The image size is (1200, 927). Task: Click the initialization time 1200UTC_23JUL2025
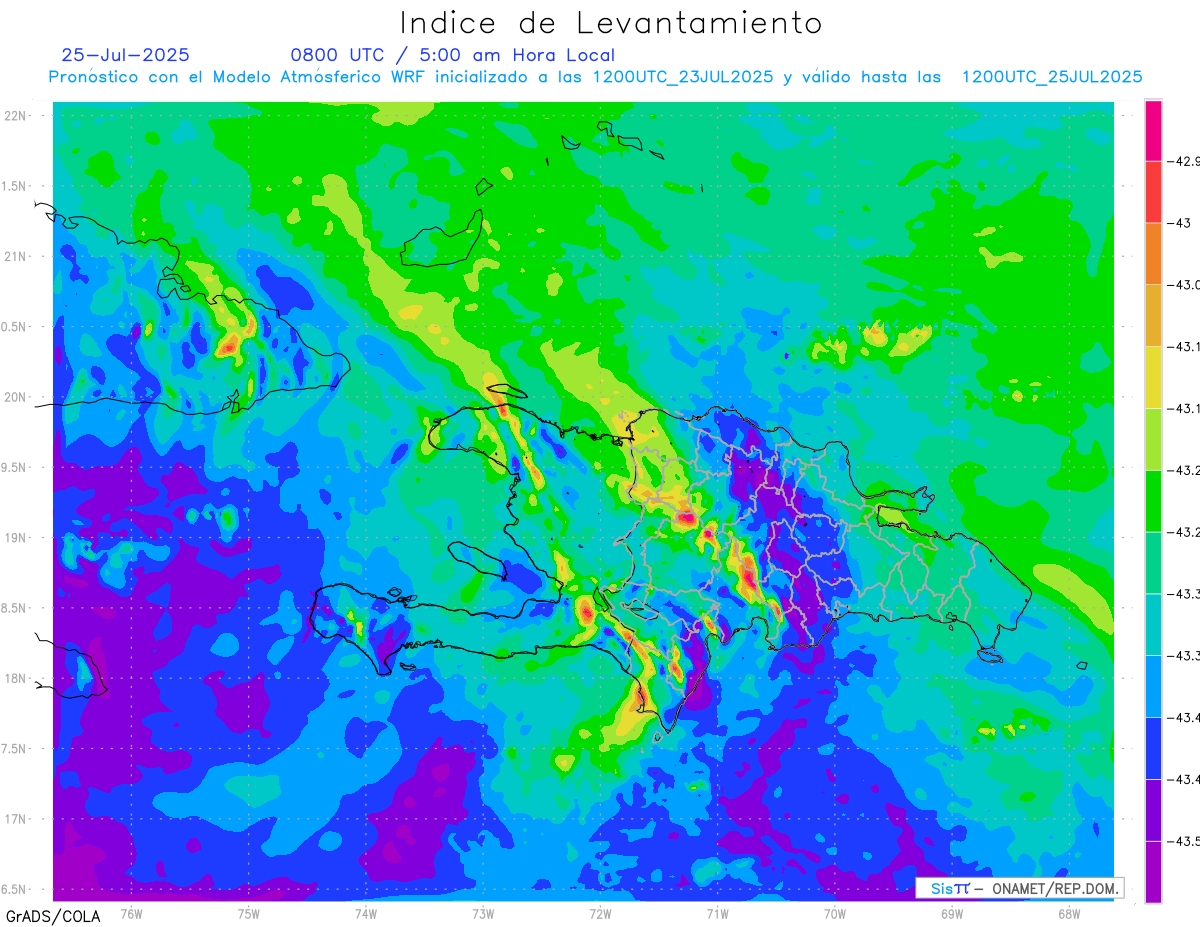(x=683, y=77)
